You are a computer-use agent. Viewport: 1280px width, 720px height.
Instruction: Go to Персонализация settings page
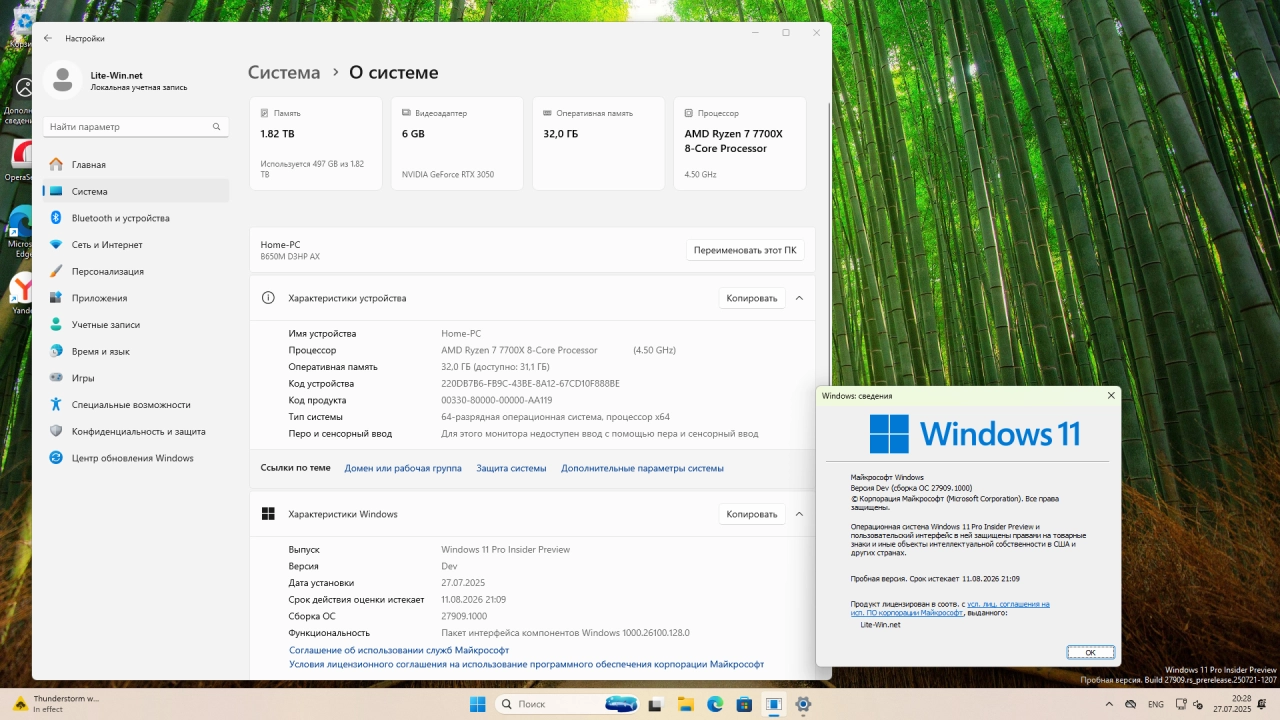(136, 271)
